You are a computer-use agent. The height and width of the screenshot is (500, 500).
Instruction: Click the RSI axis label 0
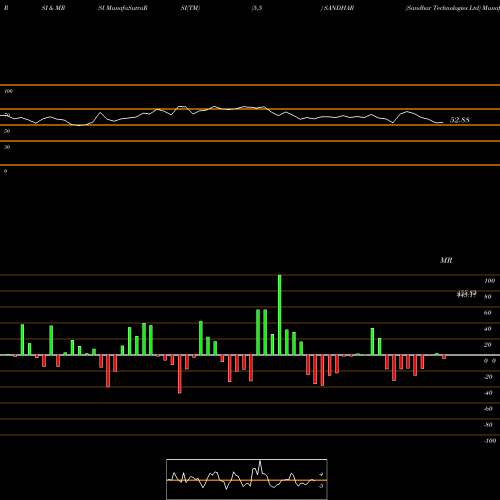pos(5,171)
